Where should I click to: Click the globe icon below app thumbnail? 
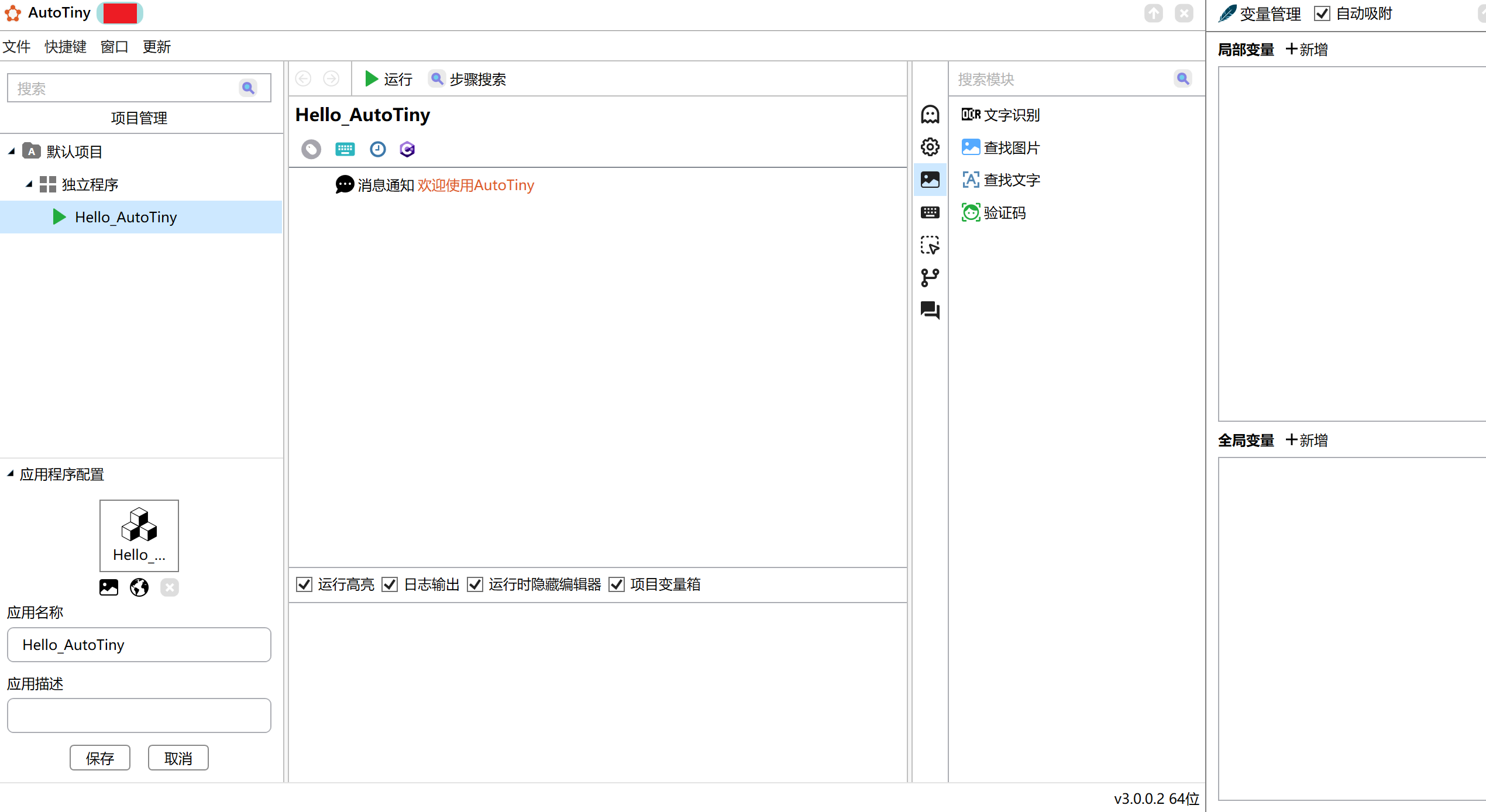coord(139,587)
